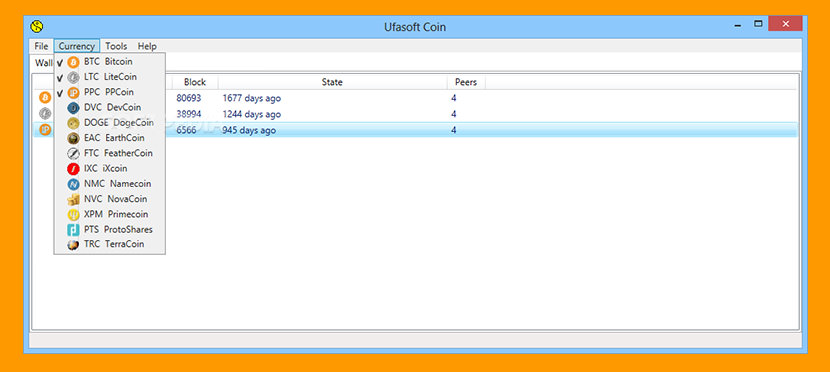Viewport: 830px width, 372px height.
Task: Open the Tools menu
Action: coord(116,46)
